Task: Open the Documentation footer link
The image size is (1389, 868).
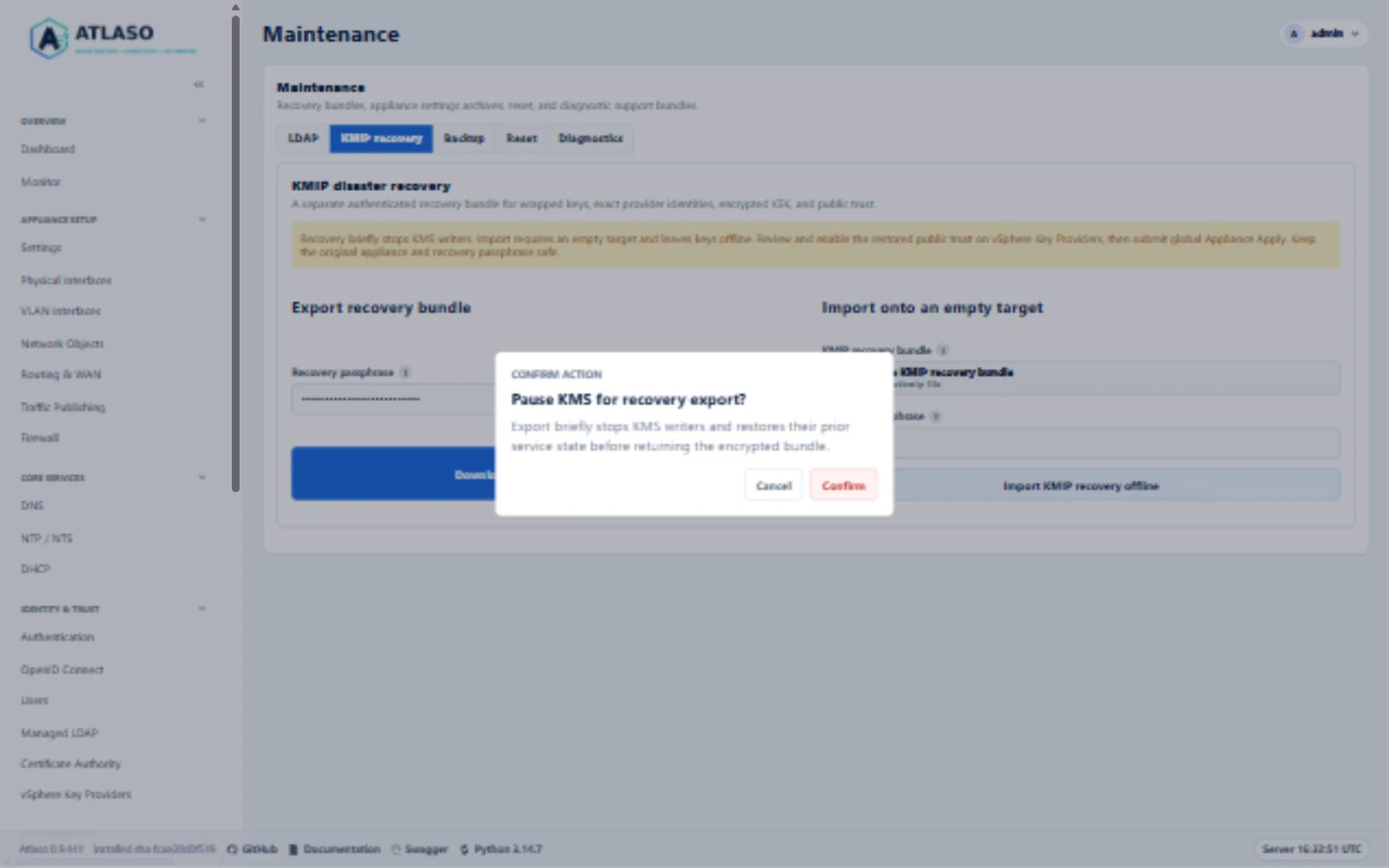Action: (334, 849)
